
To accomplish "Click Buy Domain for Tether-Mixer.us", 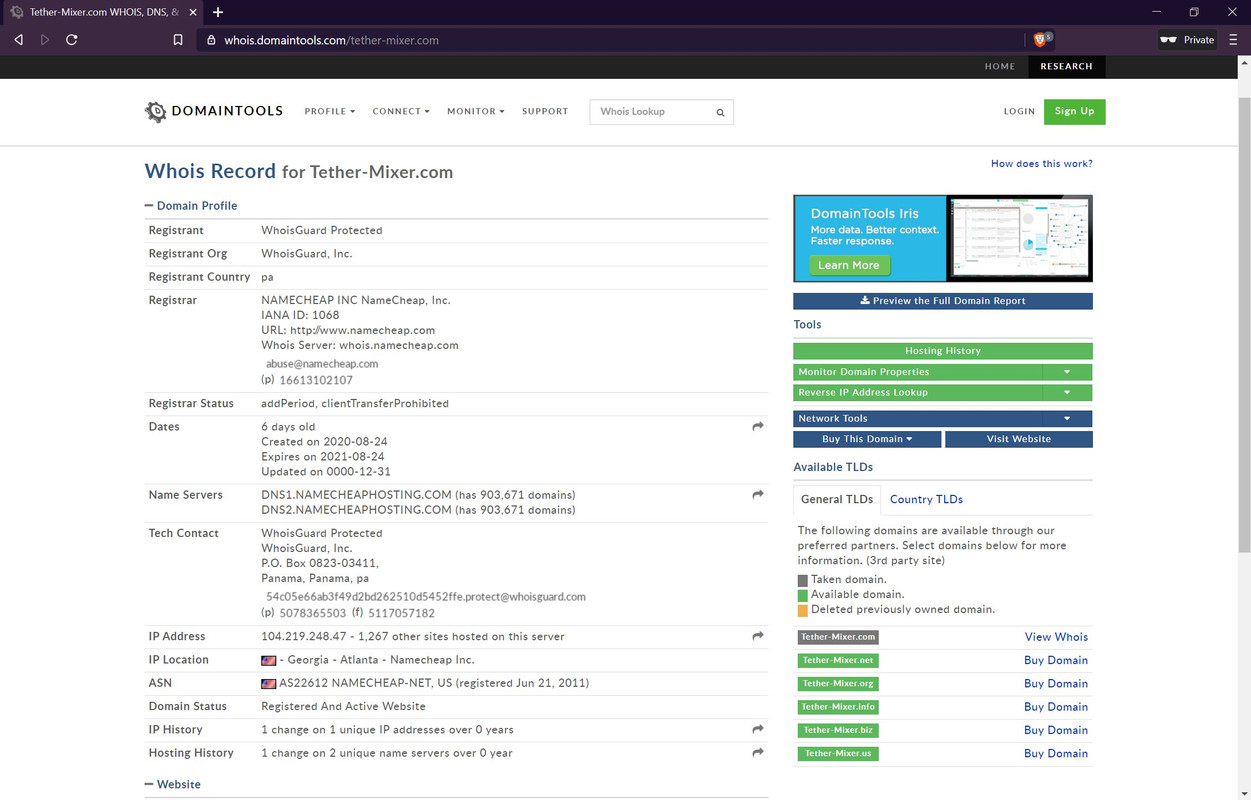I will (1056, 754).
